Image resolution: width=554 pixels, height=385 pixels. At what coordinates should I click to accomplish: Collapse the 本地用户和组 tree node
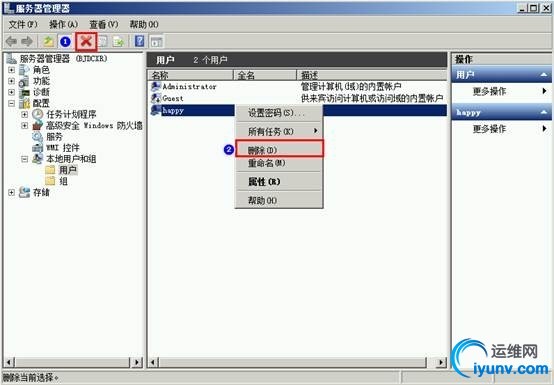pyautogui.click(x=24, y=159)
